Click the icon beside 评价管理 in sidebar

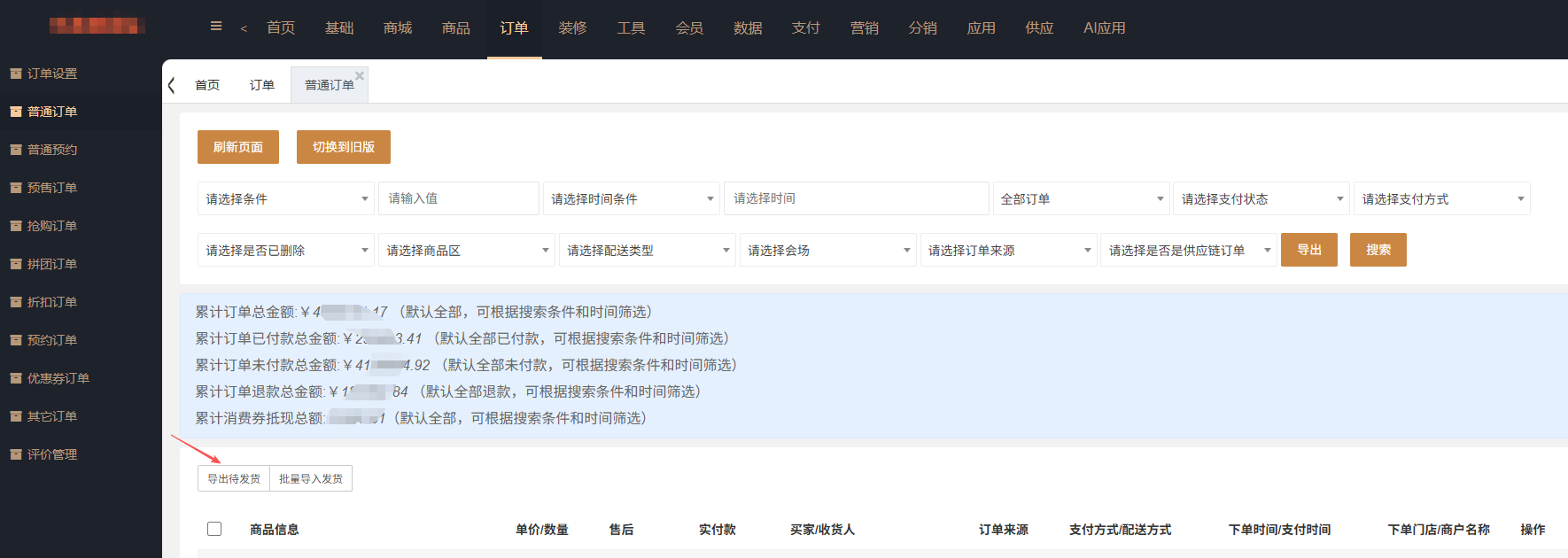[16, 454]
